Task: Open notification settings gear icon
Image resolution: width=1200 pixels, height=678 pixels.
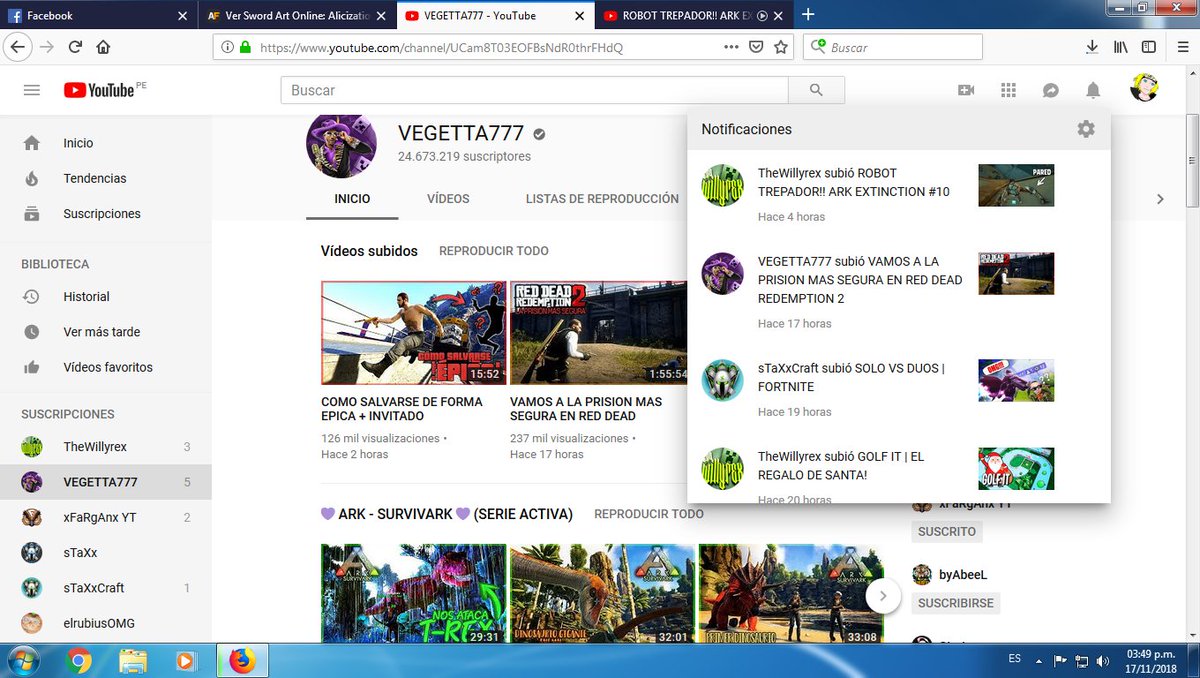Action: (x=1086, y=129)
